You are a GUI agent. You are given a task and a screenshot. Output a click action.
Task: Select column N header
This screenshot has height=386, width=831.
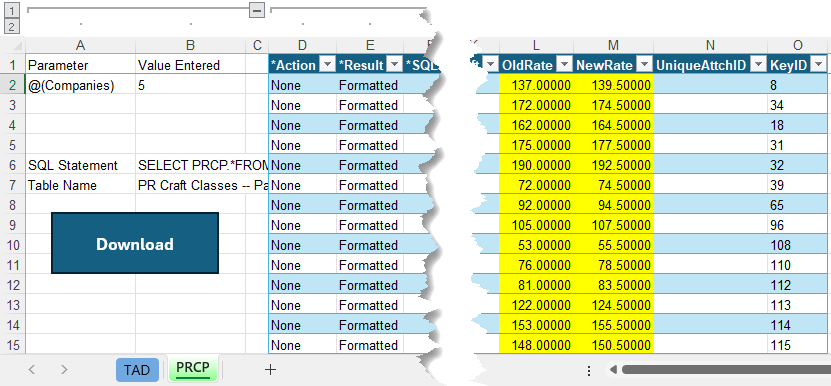[710, 46]
